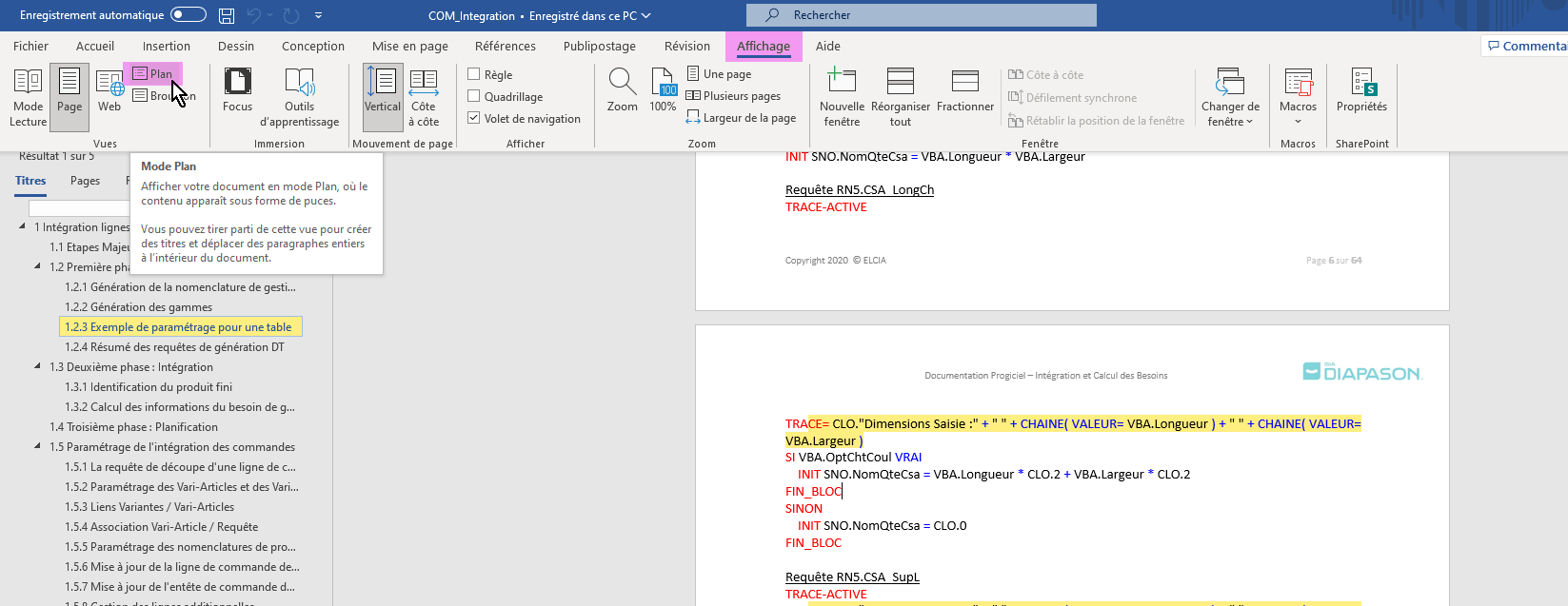Screen dimensions: 1568x606
Task: Open the Publipostage tab
Action: (x=600, y=46)
